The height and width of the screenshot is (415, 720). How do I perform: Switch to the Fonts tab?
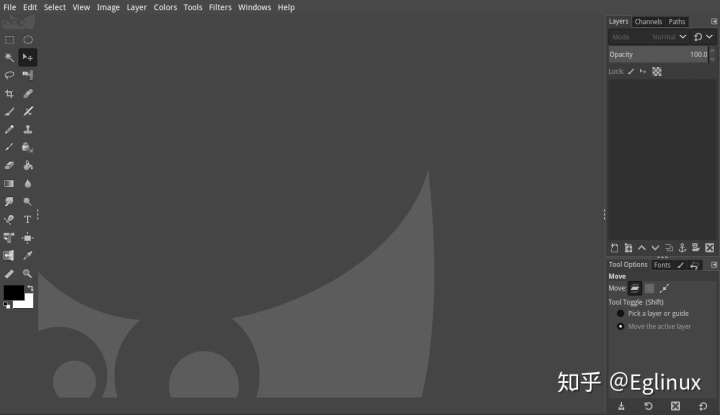click(662, 265)
